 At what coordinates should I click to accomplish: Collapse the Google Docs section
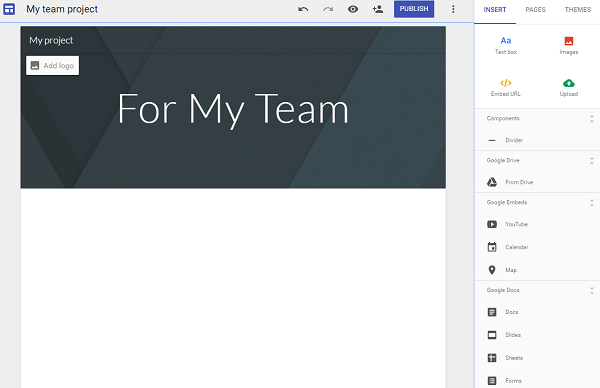pos(592,291)
